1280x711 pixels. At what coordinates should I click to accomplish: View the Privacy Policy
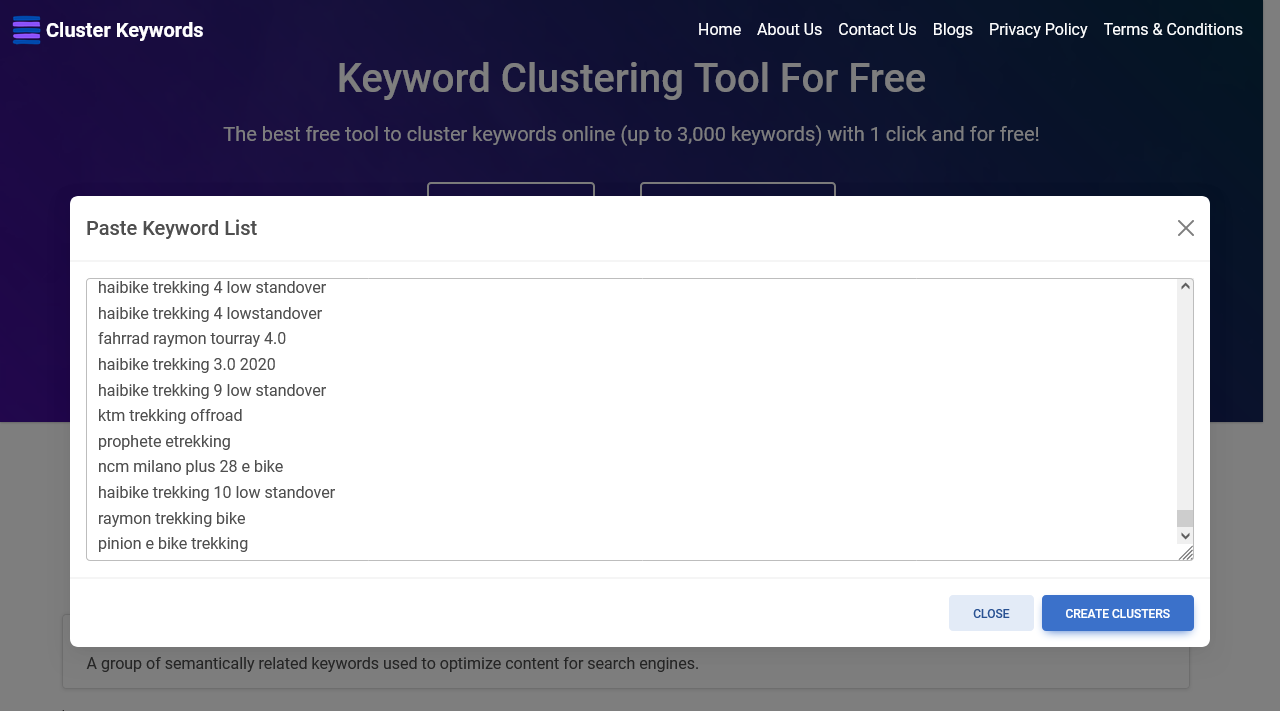[x=1038, y=30]
